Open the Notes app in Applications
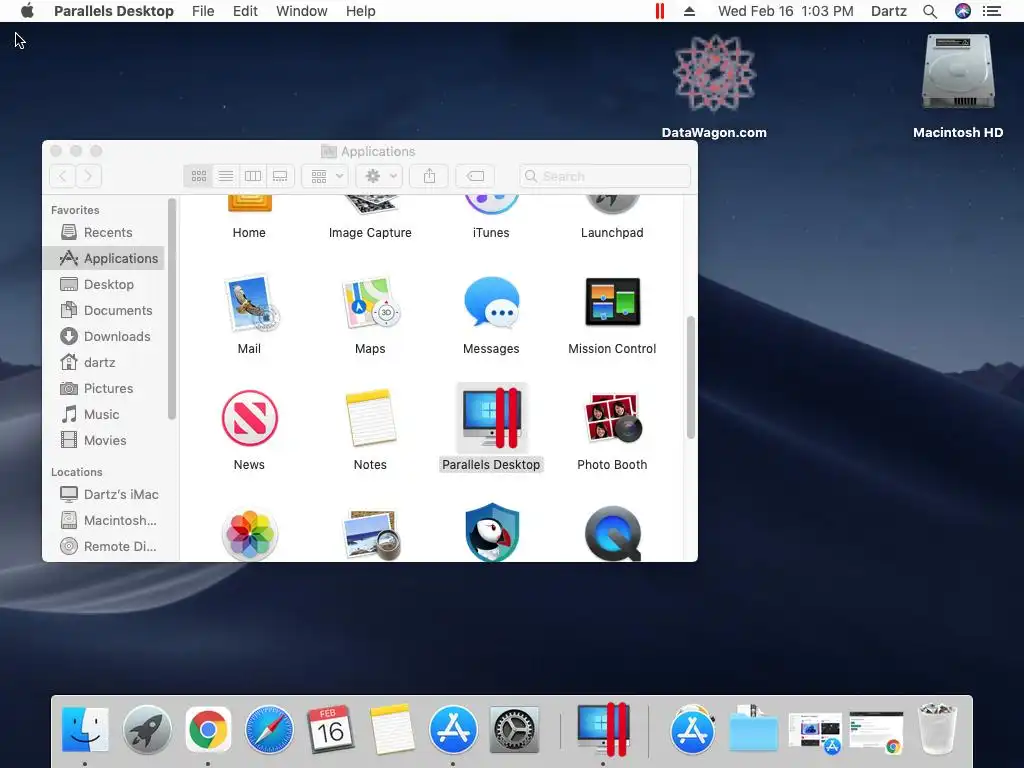The height and width of the screenshot is (768, 1024). click(370, 418)
